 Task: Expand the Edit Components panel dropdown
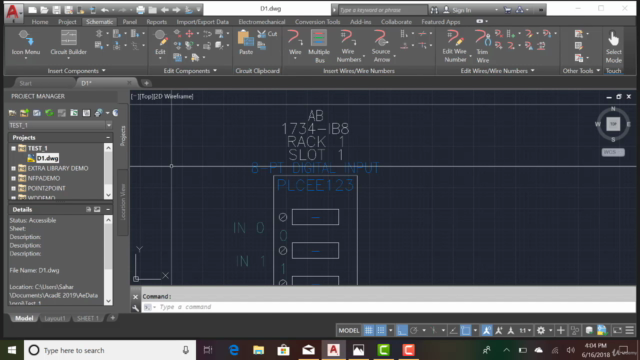pyautogui.click(x=215, y=71)
